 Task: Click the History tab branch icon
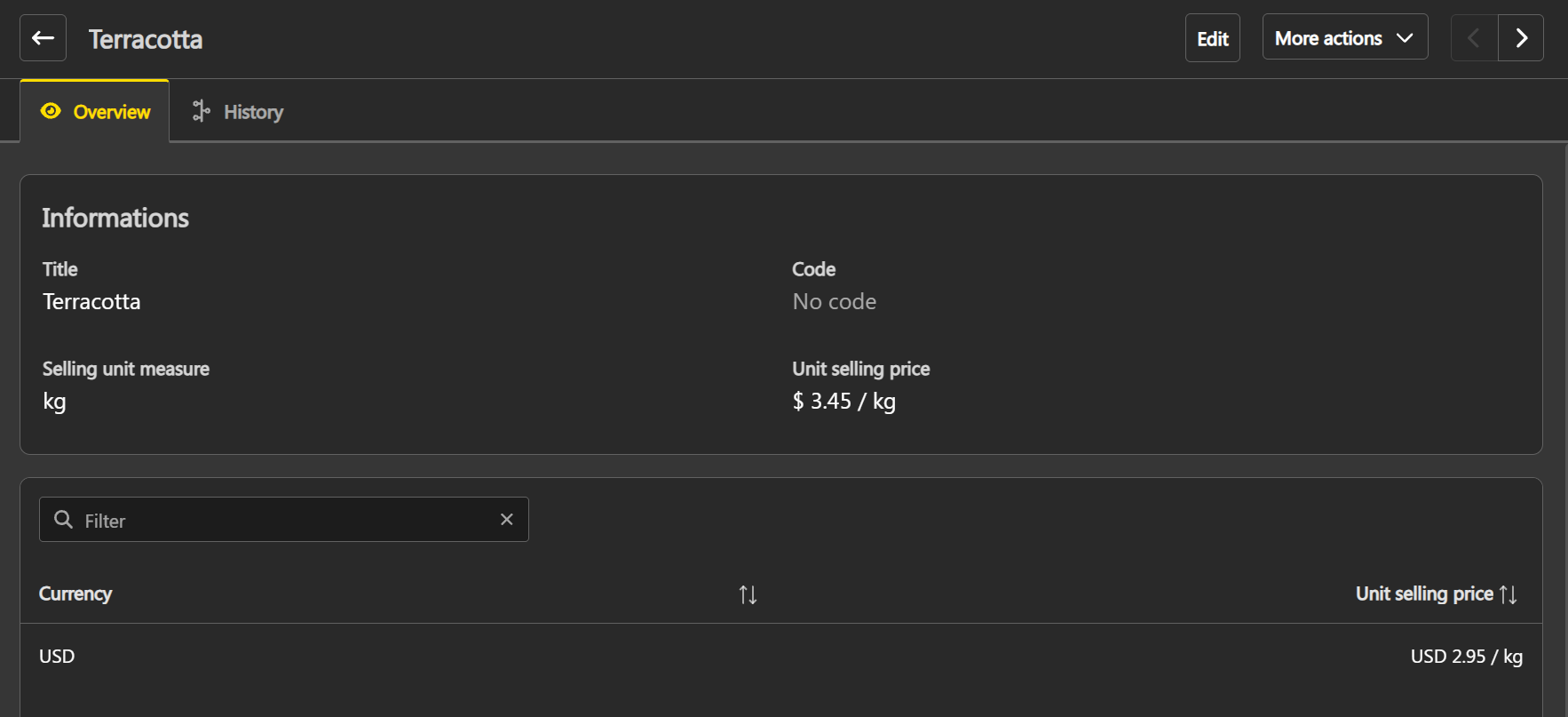coord(202,111)
